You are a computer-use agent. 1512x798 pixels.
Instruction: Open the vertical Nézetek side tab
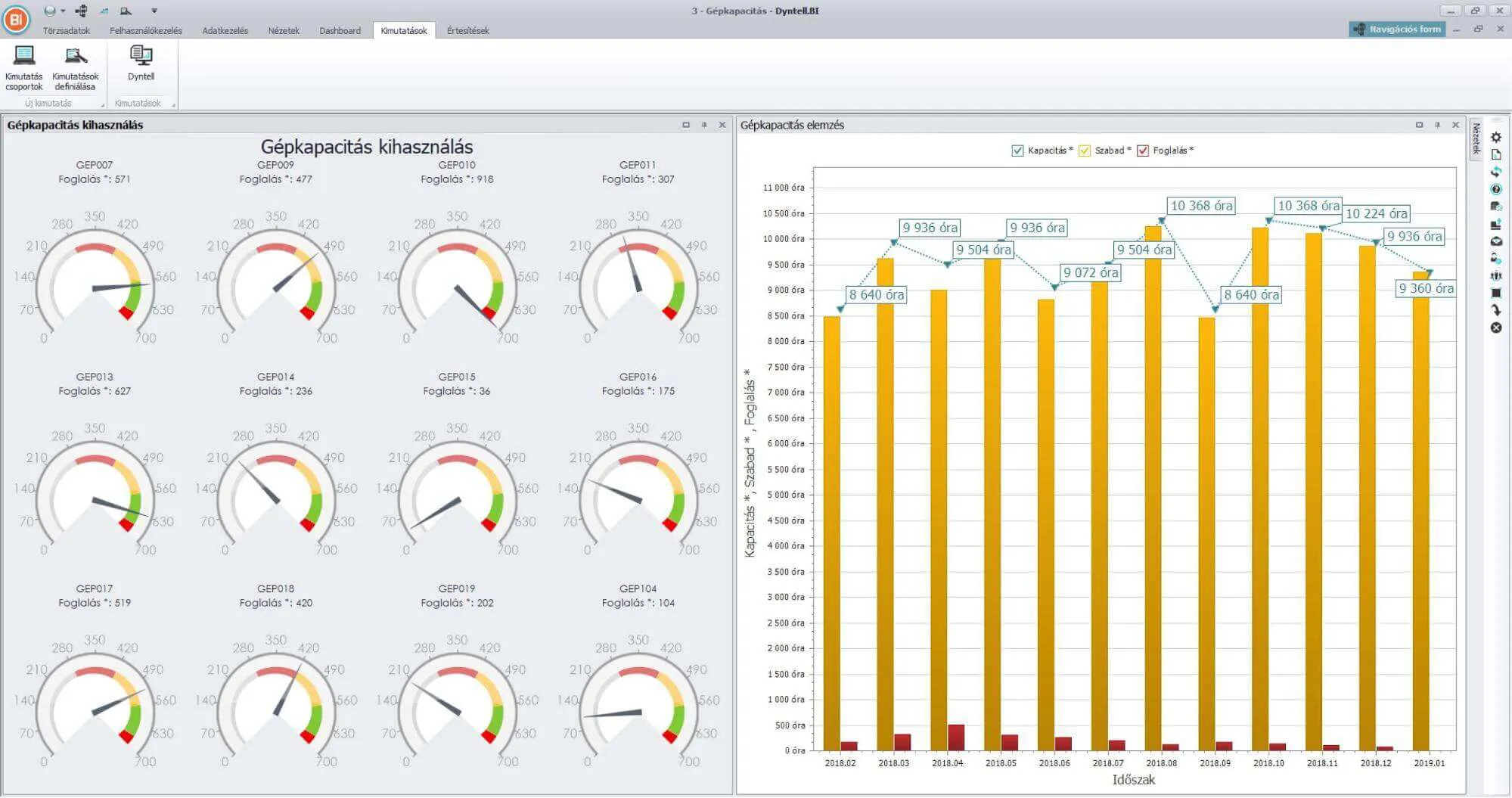click(1476, 138)
